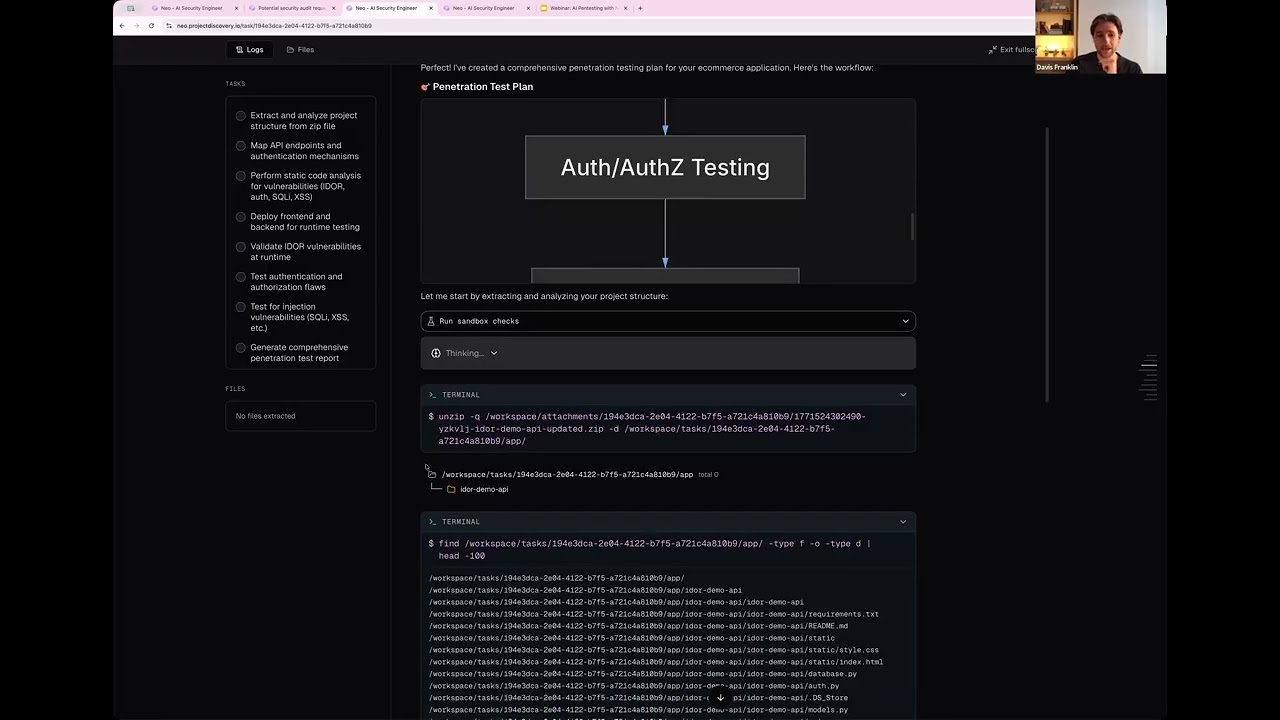Viewport: 1280px width, 720px height.
Task: Click the static/index.html output path
Action: click(656, 662)
